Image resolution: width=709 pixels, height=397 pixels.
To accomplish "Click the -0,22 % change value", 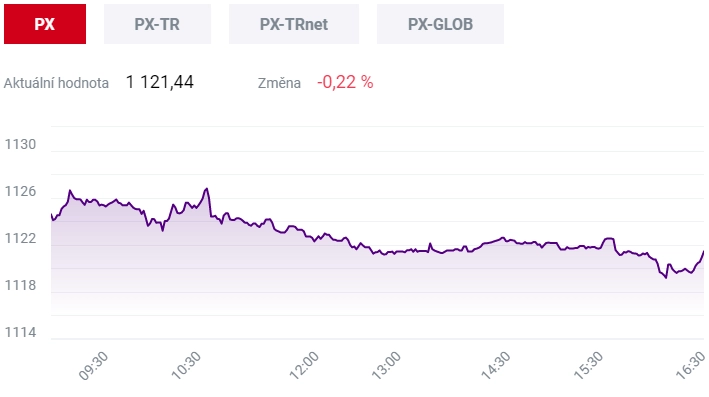I will point(345,82).
